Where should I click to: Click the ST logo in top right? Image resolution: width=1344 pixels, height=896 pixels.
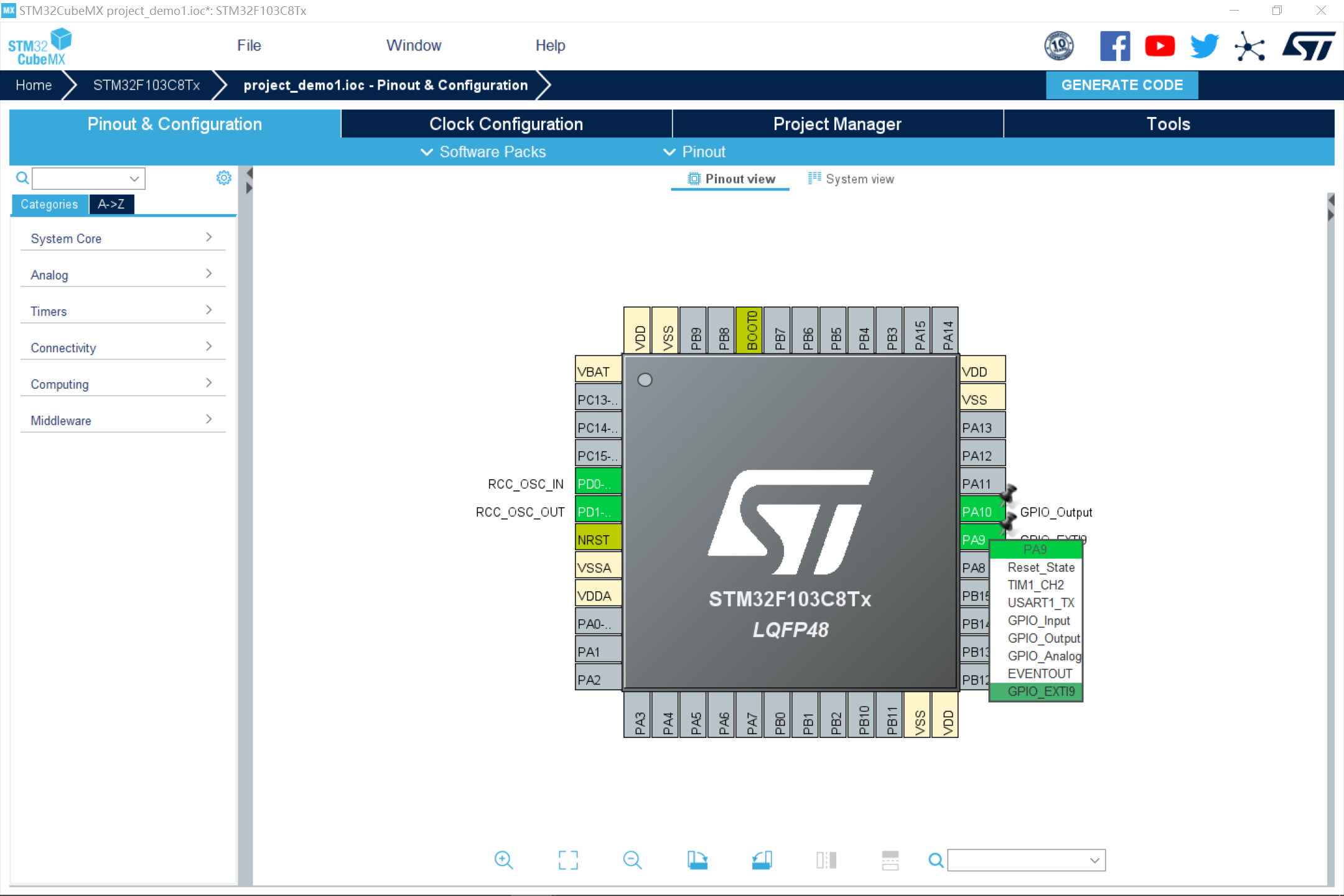(1309, 46)
